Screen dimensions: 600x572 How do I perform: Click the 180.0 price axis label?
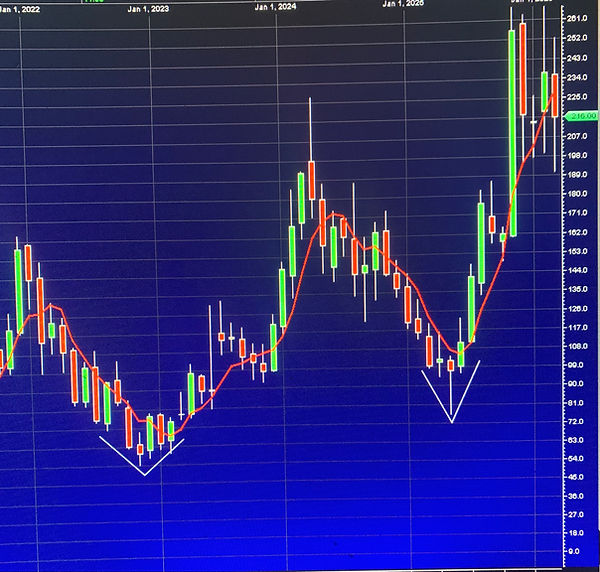pos(579,194)
